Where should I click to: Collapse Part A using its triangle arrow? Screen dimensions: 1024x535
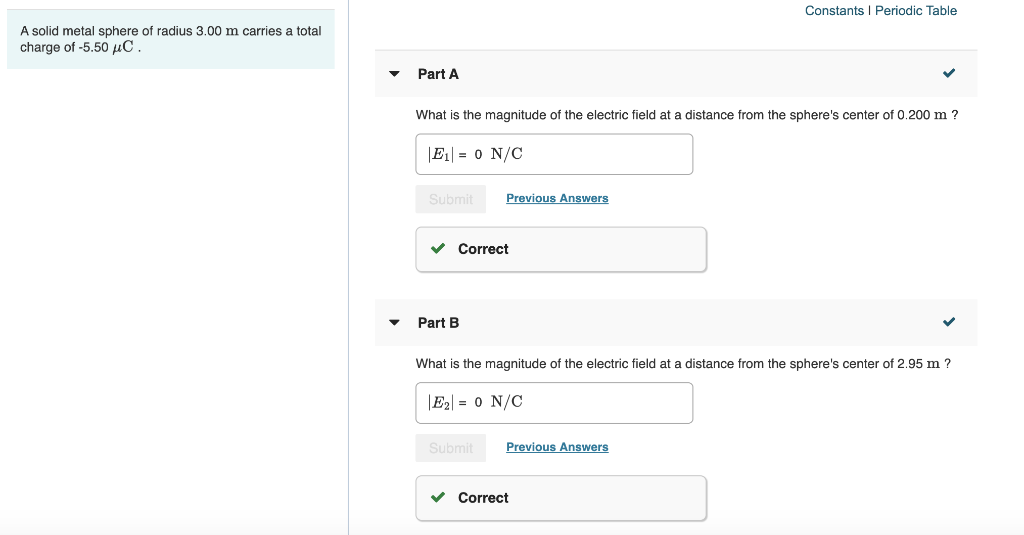[x=394, y=74]
